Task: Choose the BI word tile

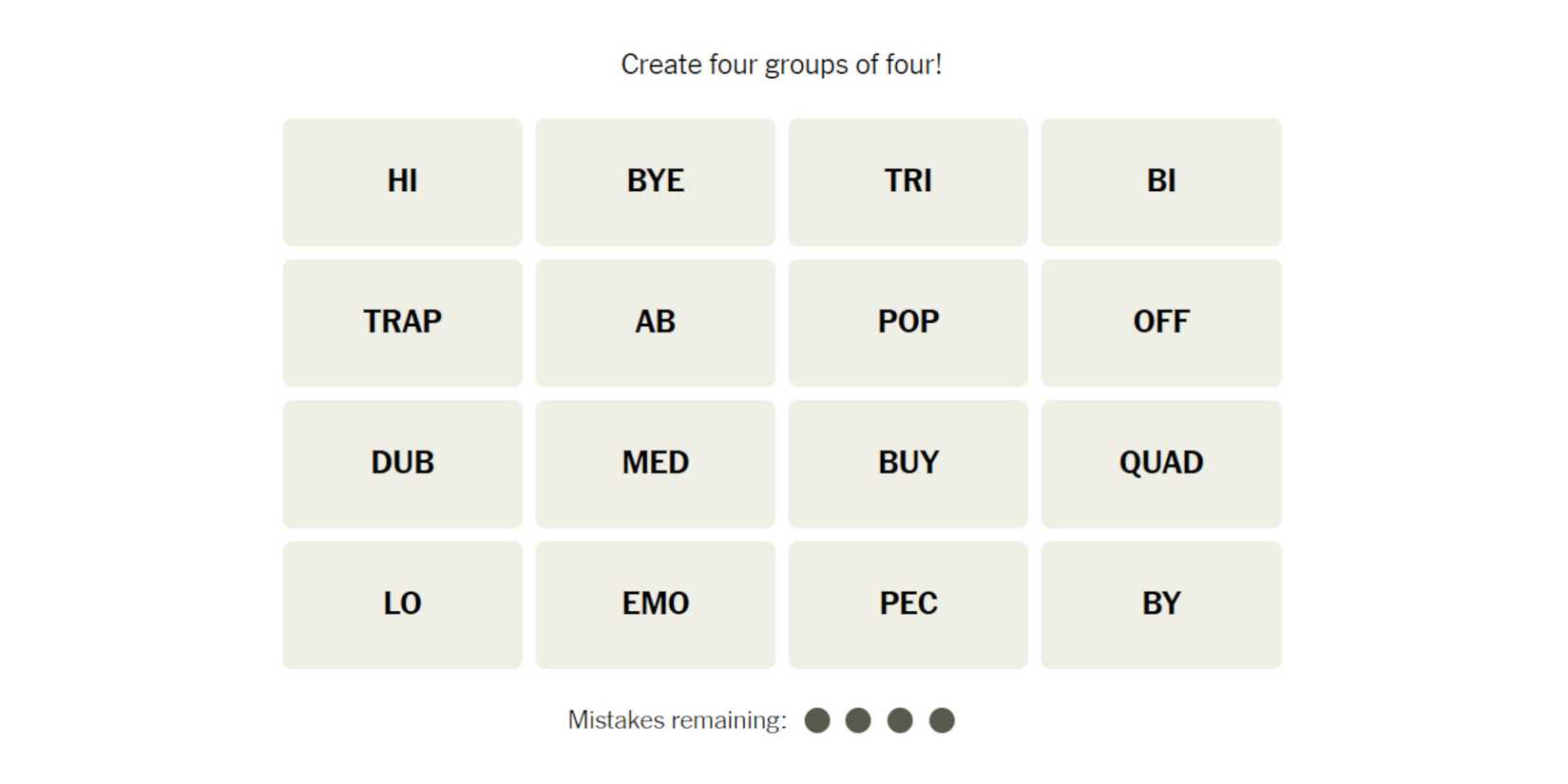Action: pyautogui.click(x=1160, y=182)
